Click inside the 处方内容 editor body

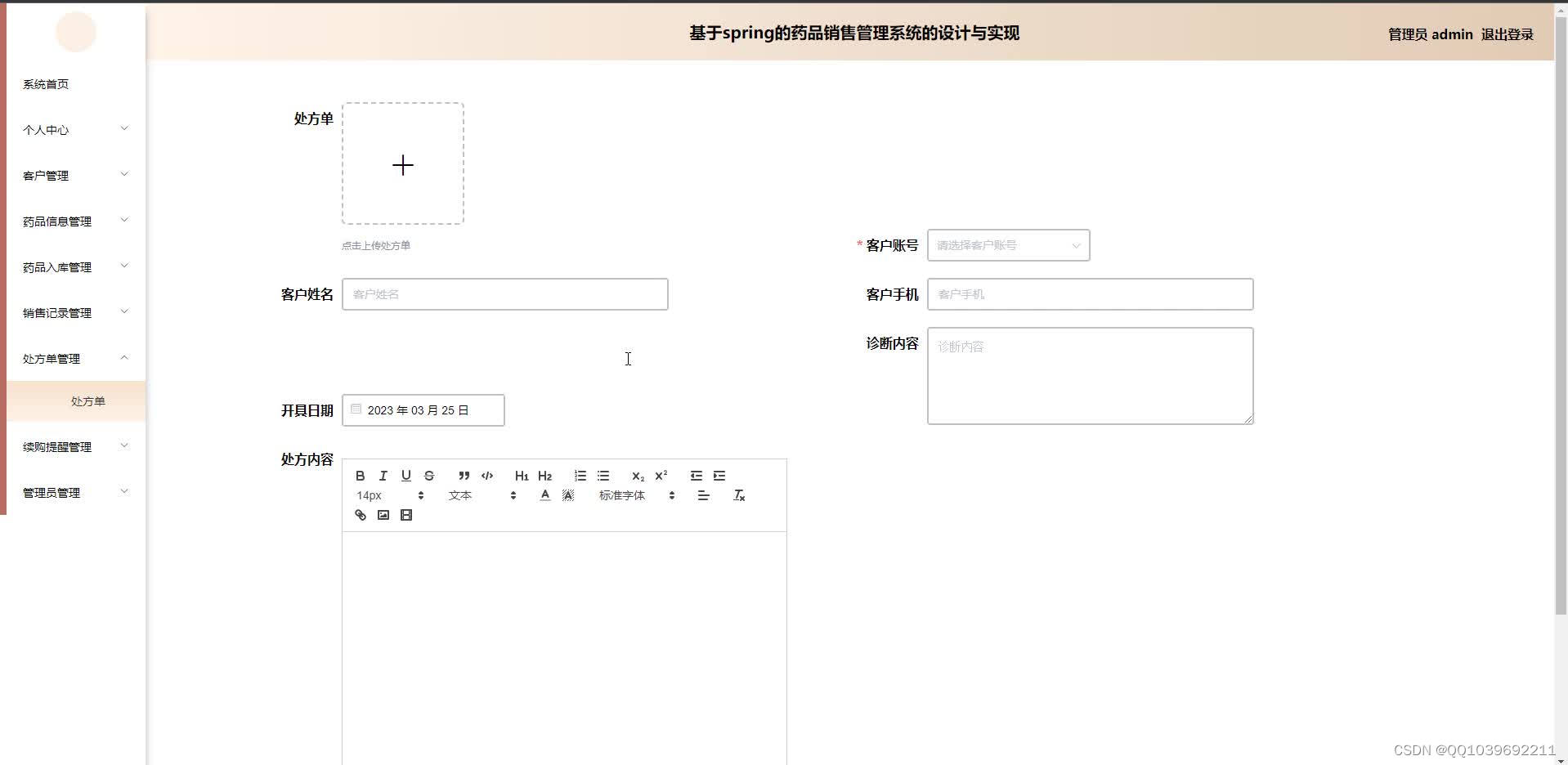tap(564, 648)
